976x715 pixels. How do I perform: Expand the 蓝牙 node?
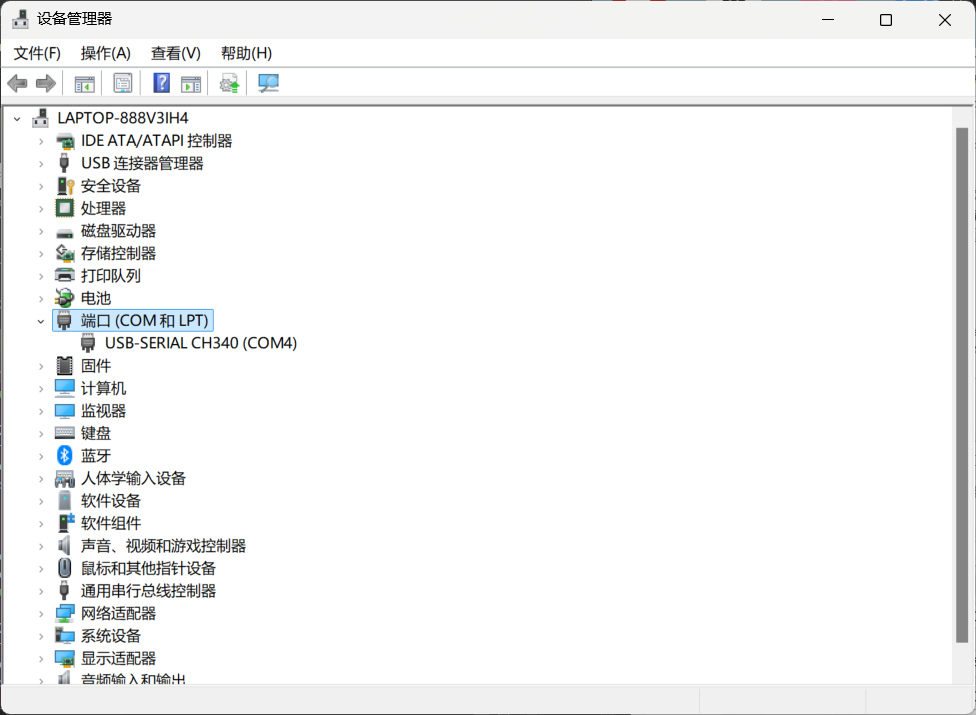tap(41, 456)
